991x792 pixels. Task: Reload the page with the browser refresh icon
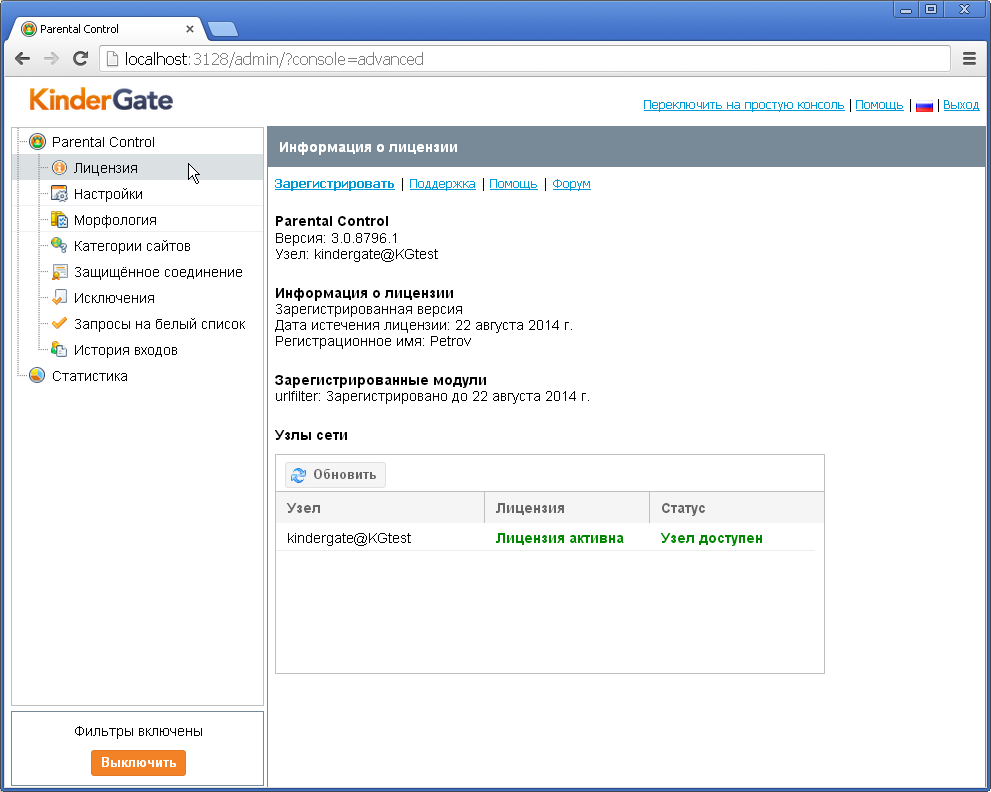pyautogui.click(x=80, y=59)
